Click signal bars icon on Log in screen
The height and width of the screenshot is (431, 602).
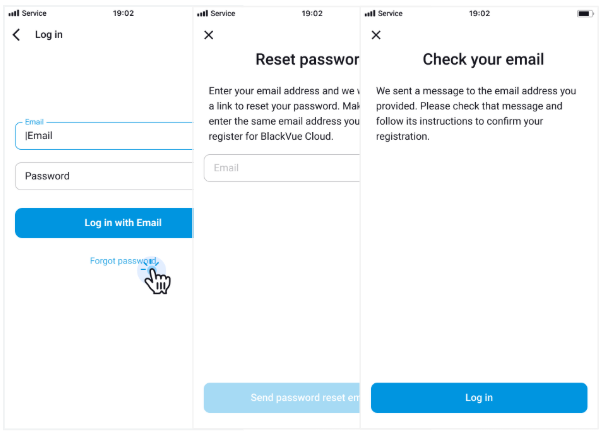(14, 13)
